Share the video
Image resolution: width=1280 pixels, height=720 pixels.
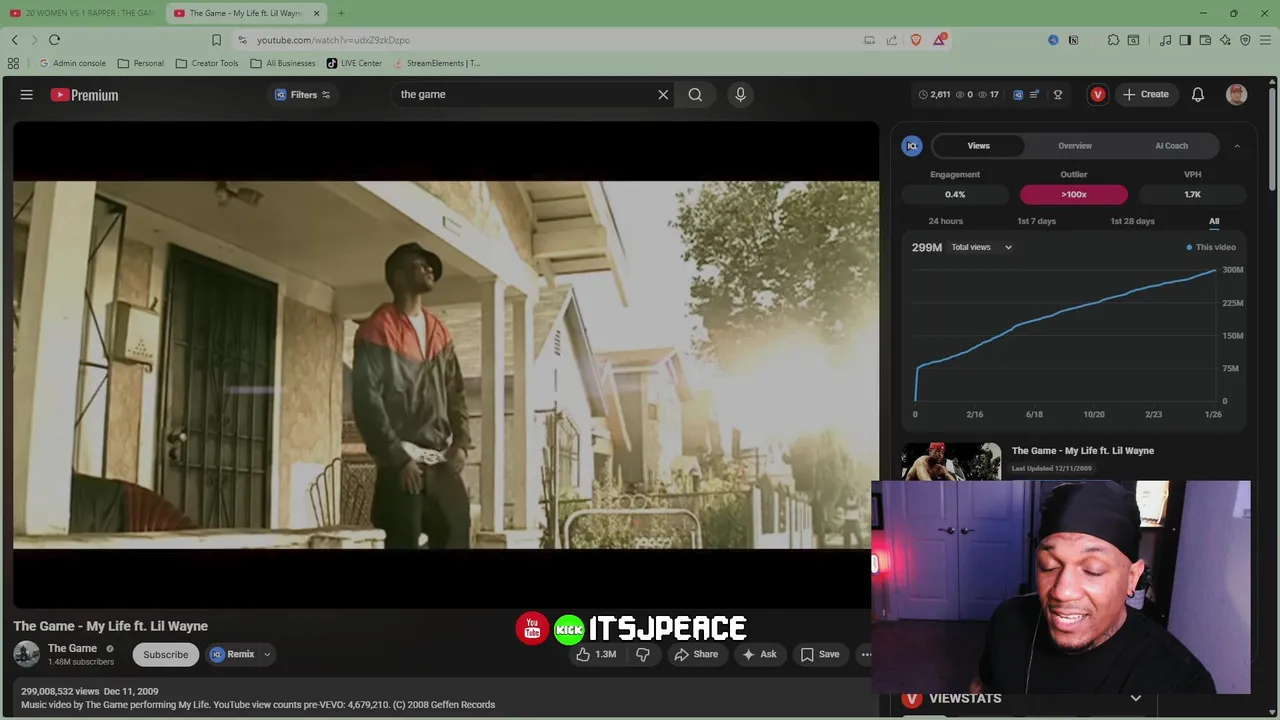click(x=696, y=654)
